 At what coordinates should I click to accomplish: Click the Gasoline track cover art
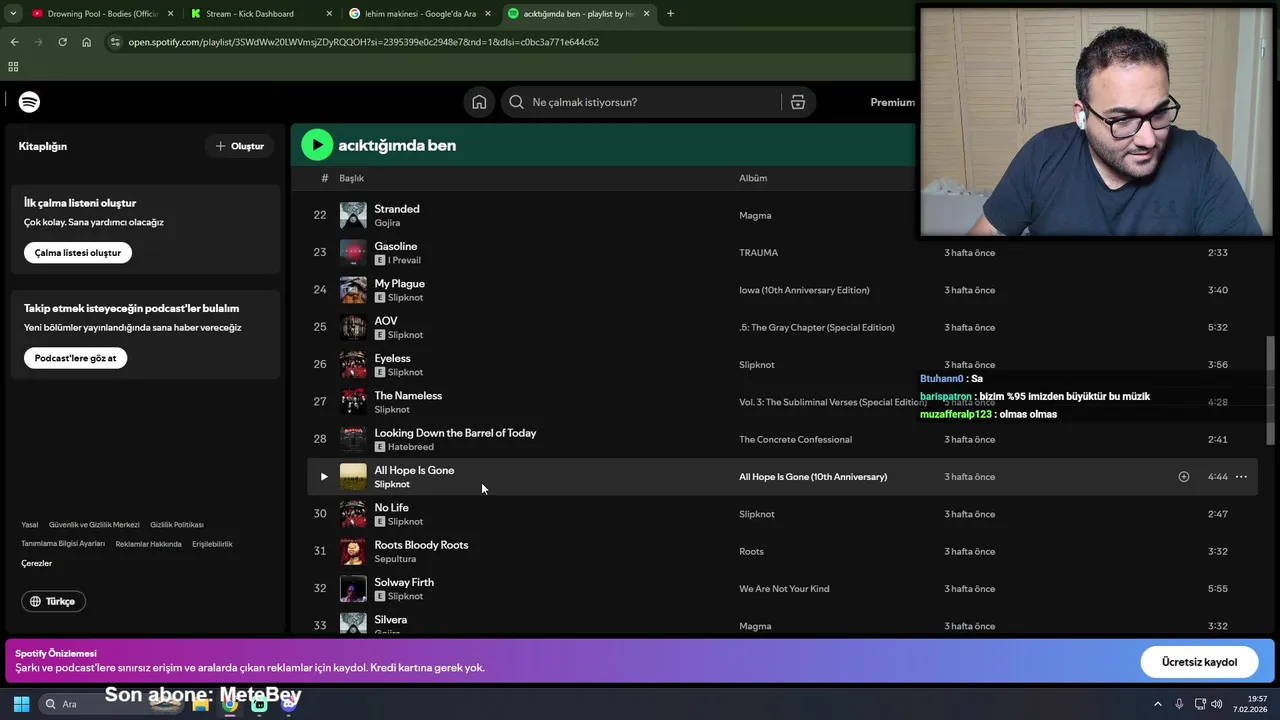353,252
